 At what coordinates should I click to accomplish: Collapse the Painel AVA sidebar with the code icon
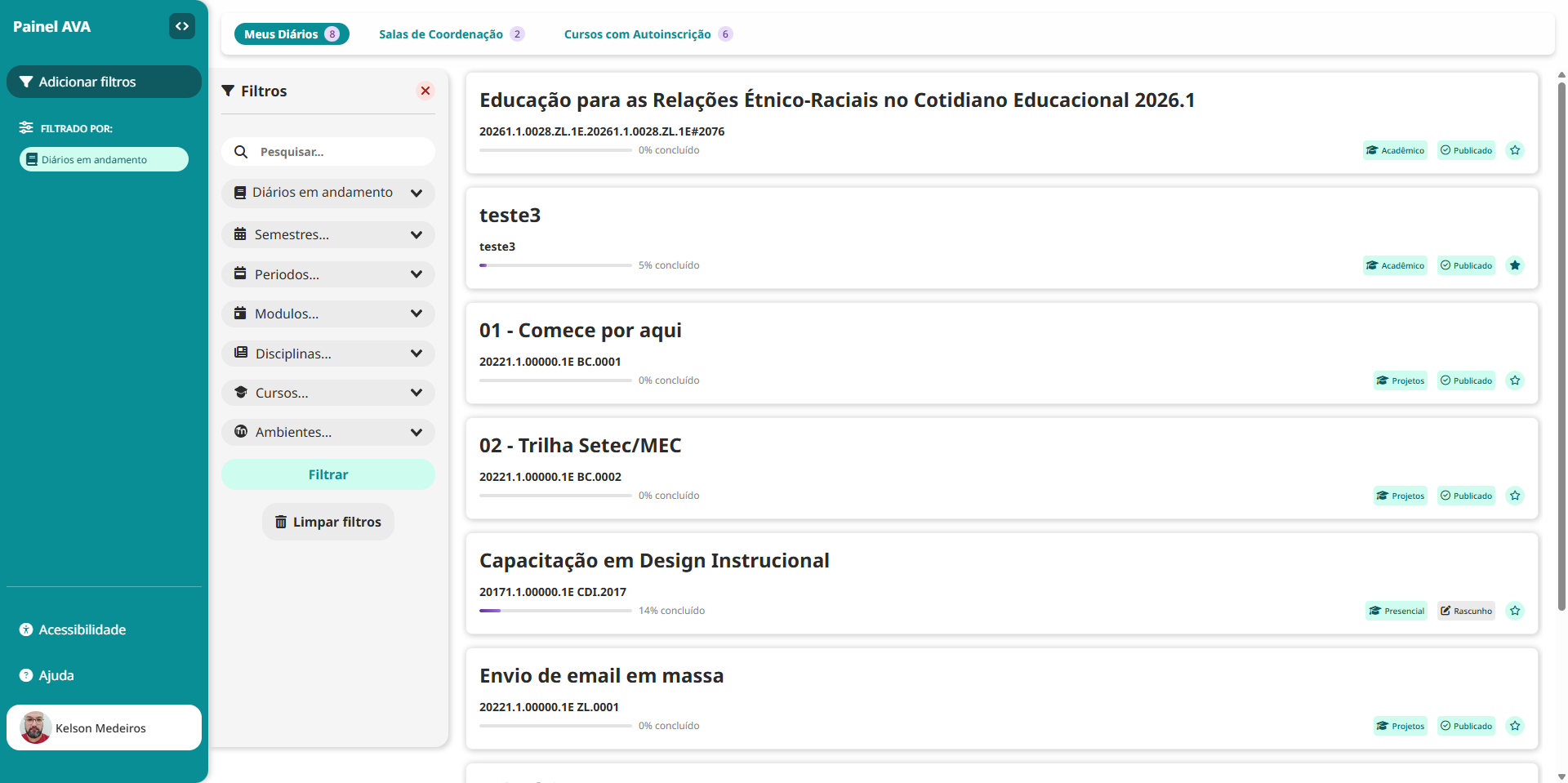182,26
